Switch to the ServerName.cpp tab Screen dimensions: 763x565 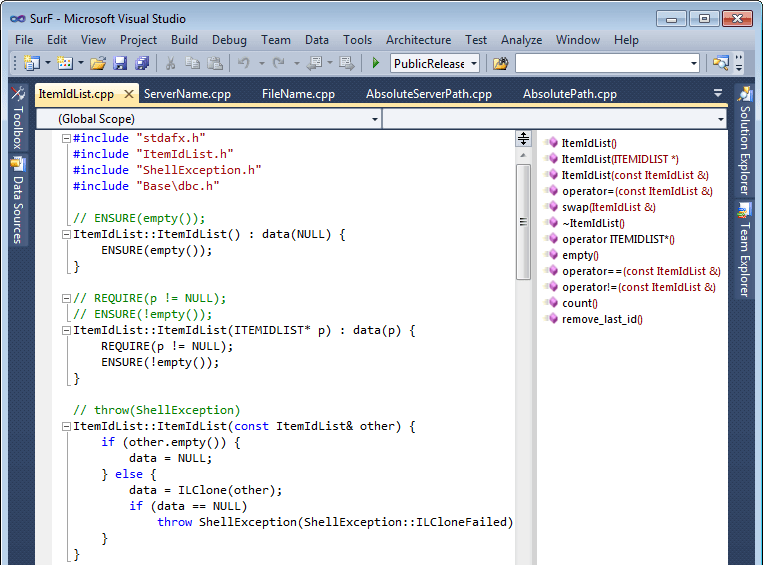tap(187, 94)
